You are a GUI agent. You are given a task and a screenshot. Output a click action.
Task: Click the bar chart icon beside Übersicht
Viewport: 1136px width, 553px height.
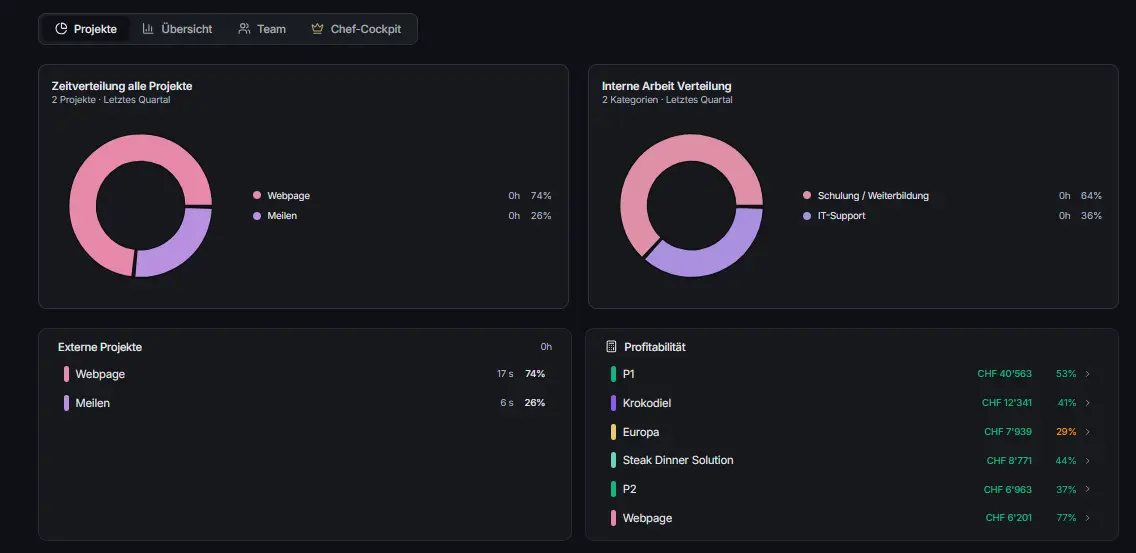pos(148,29)
